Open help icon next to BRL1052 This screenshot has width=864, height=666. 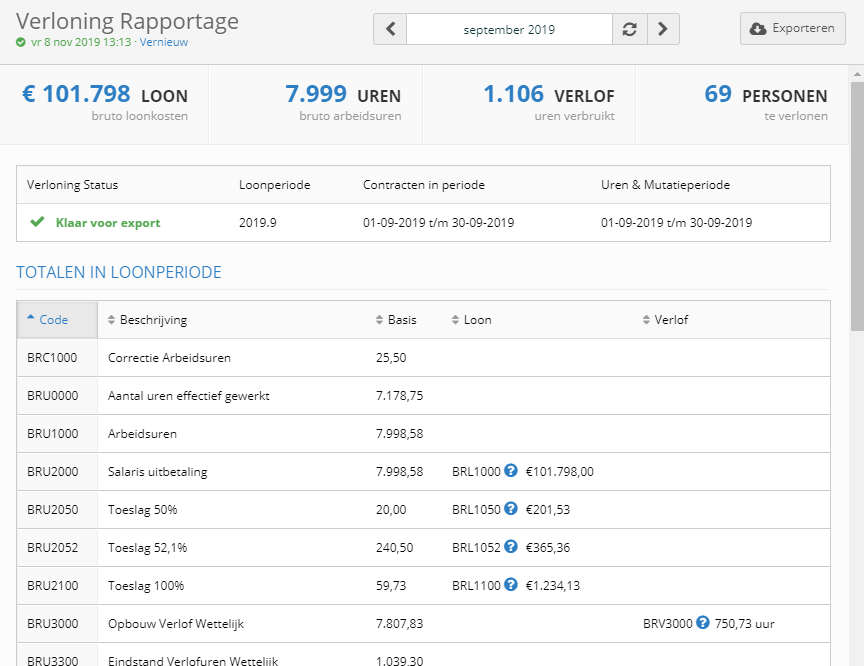click(x=511, y=546)
